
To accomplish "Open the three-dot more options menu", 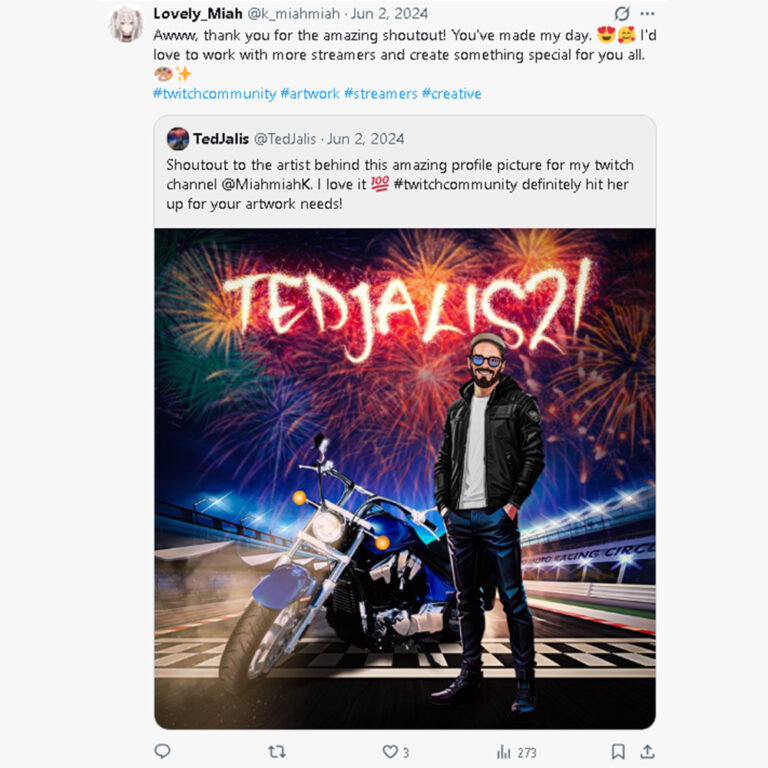I will tap(647, 14).
